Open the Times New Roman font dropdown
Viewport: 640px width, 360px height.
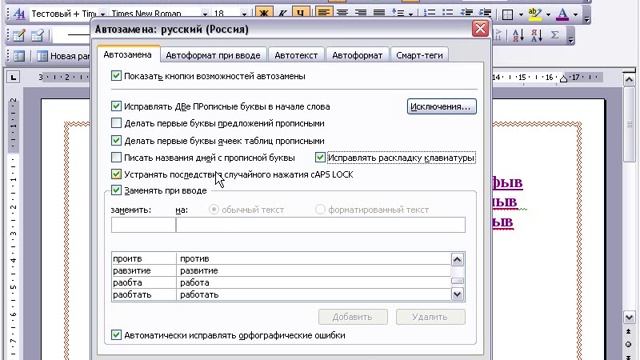204,14
